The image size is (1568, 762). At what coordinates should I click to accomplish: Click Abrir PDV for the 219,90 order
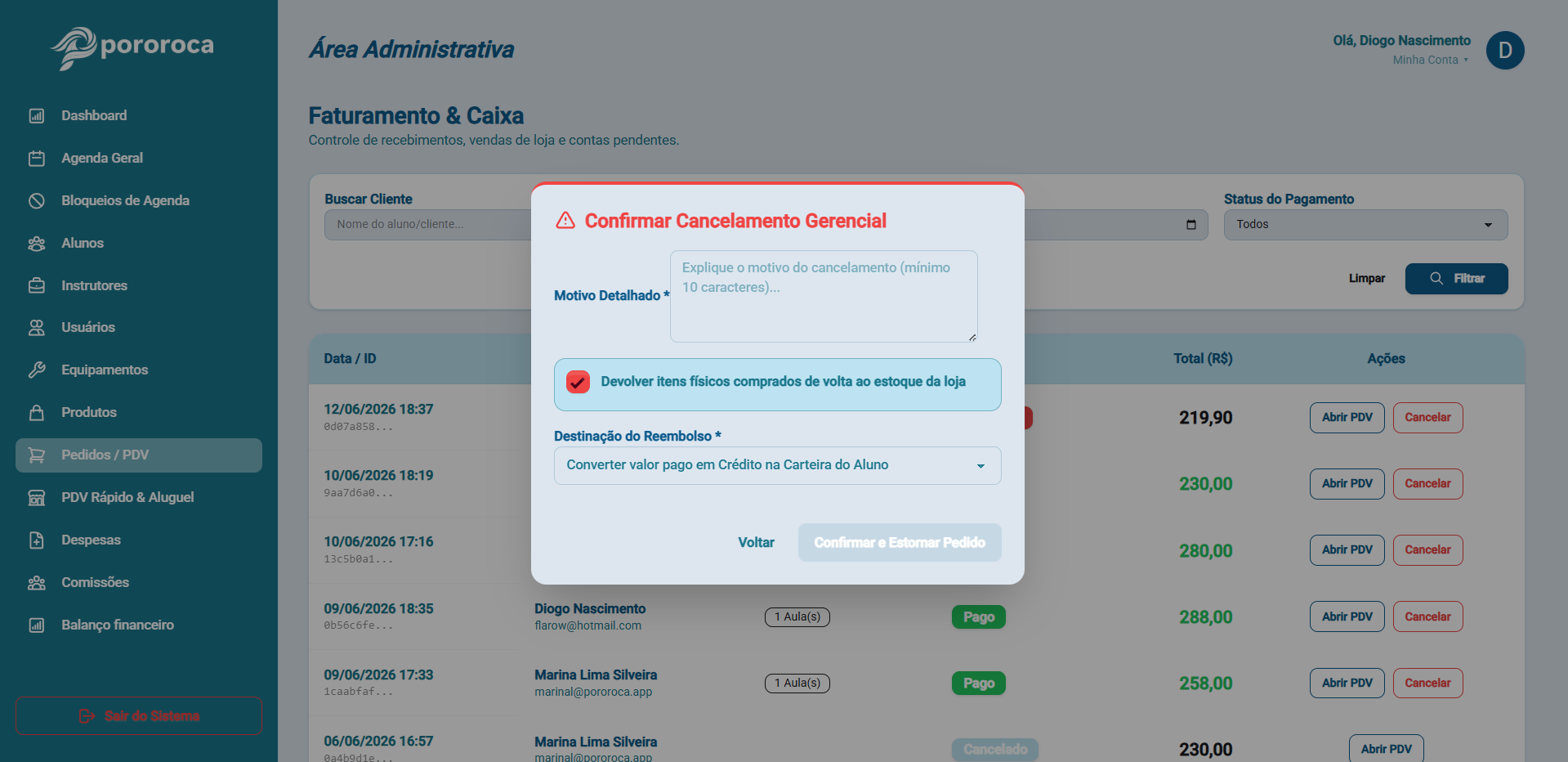pos(1347,418)
